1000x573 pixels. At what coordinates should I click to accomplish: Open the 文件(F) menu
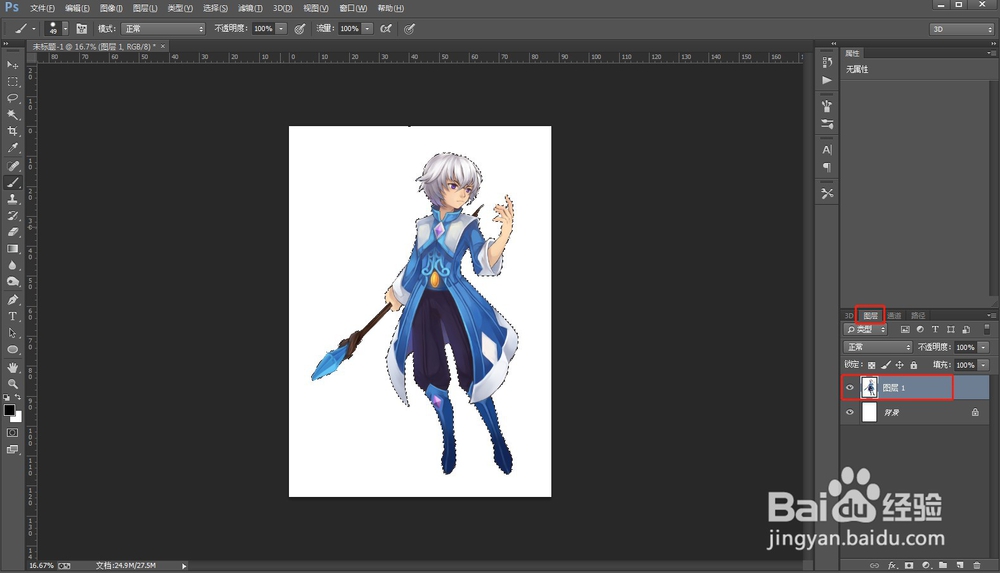coord(42,8)
